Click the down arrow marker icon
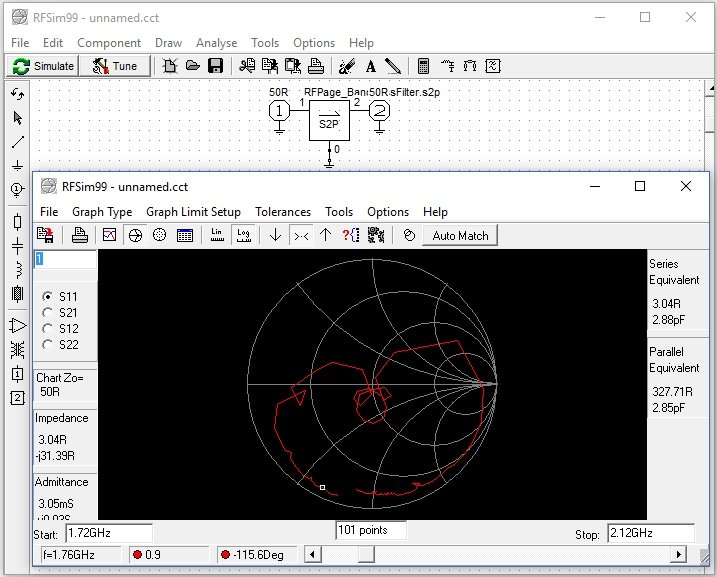Viewport: 717px width, 577px height. tap(275, 235)
